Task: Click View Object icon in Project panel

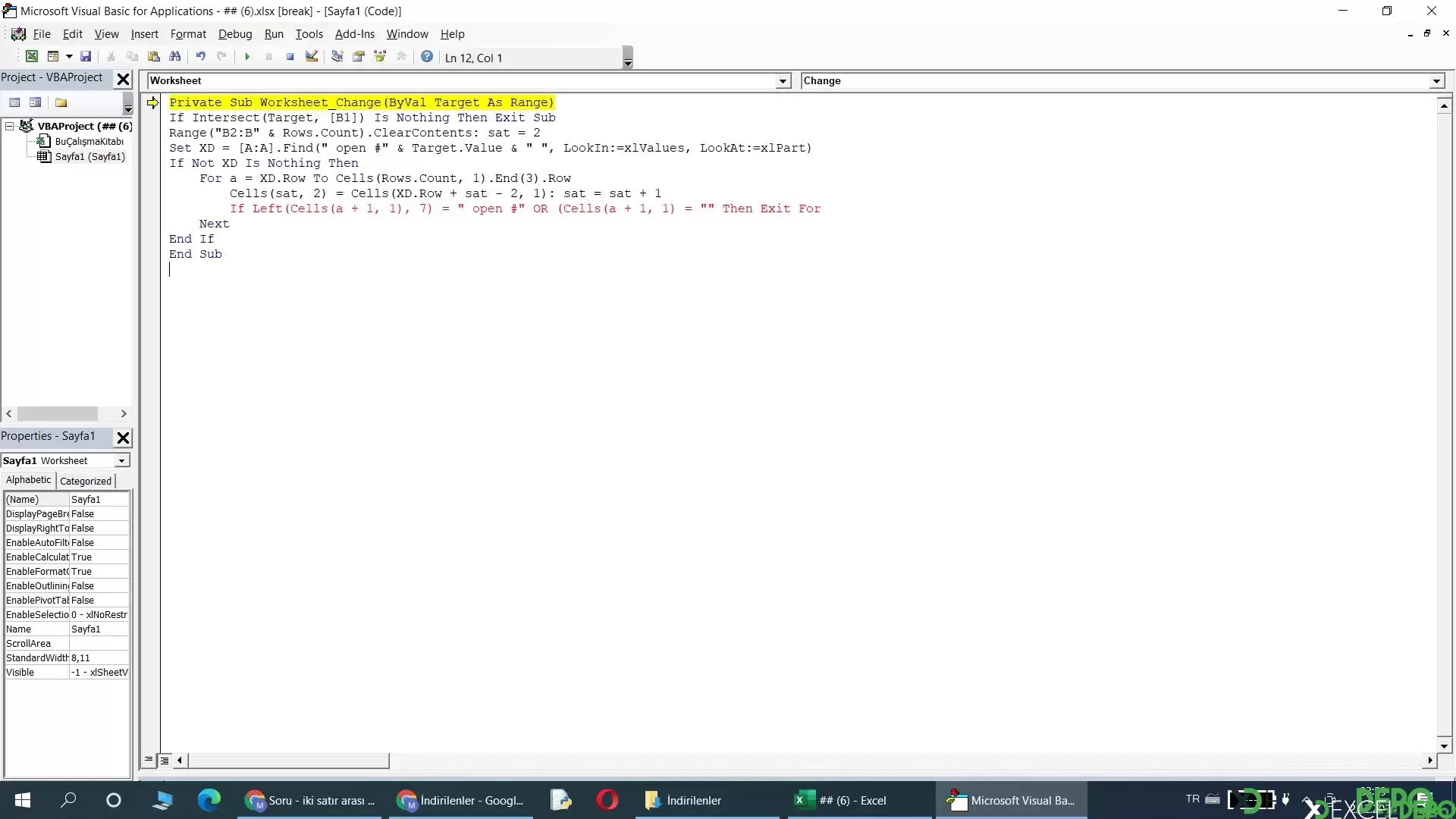Action: coord(35,103)
